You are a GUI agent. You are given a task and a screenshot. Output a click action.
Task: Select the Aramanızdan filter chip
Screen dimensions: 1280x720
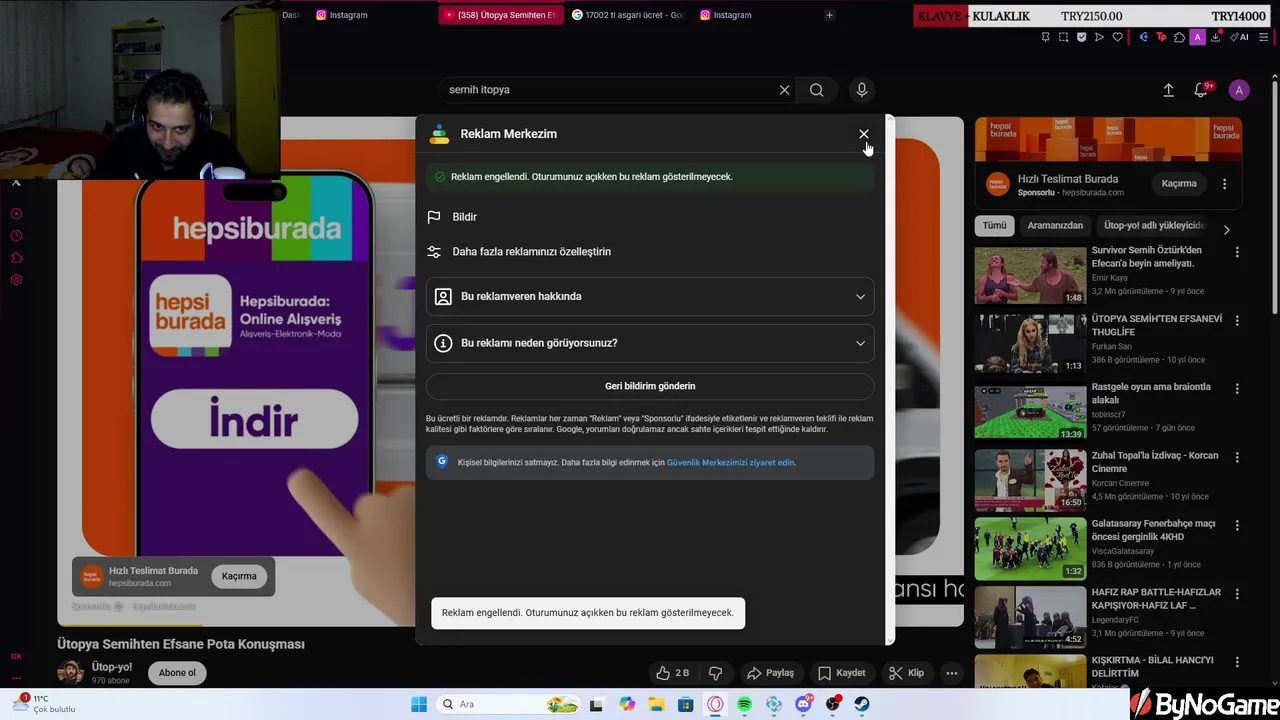click(x=1055, y=226)
